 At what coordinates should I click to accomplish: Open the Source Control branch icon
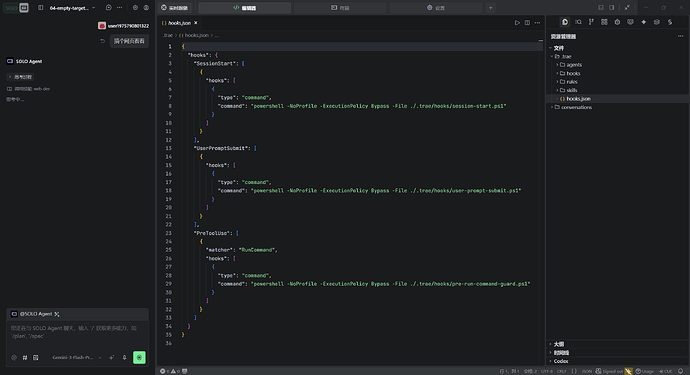click(591, 22)
